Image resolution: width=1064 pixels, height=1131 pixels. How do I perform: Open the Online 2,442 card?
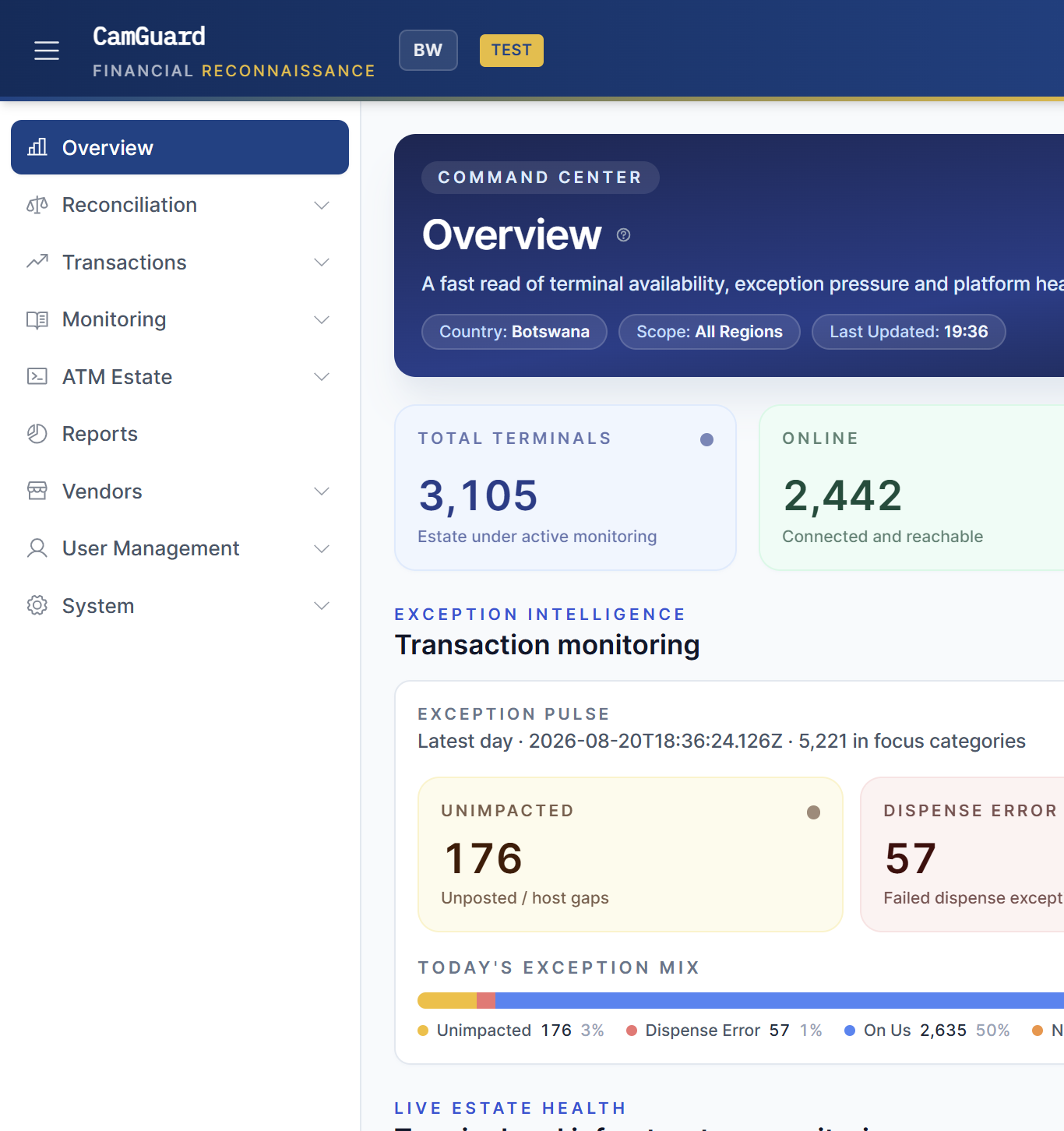(x=911, y=488)
